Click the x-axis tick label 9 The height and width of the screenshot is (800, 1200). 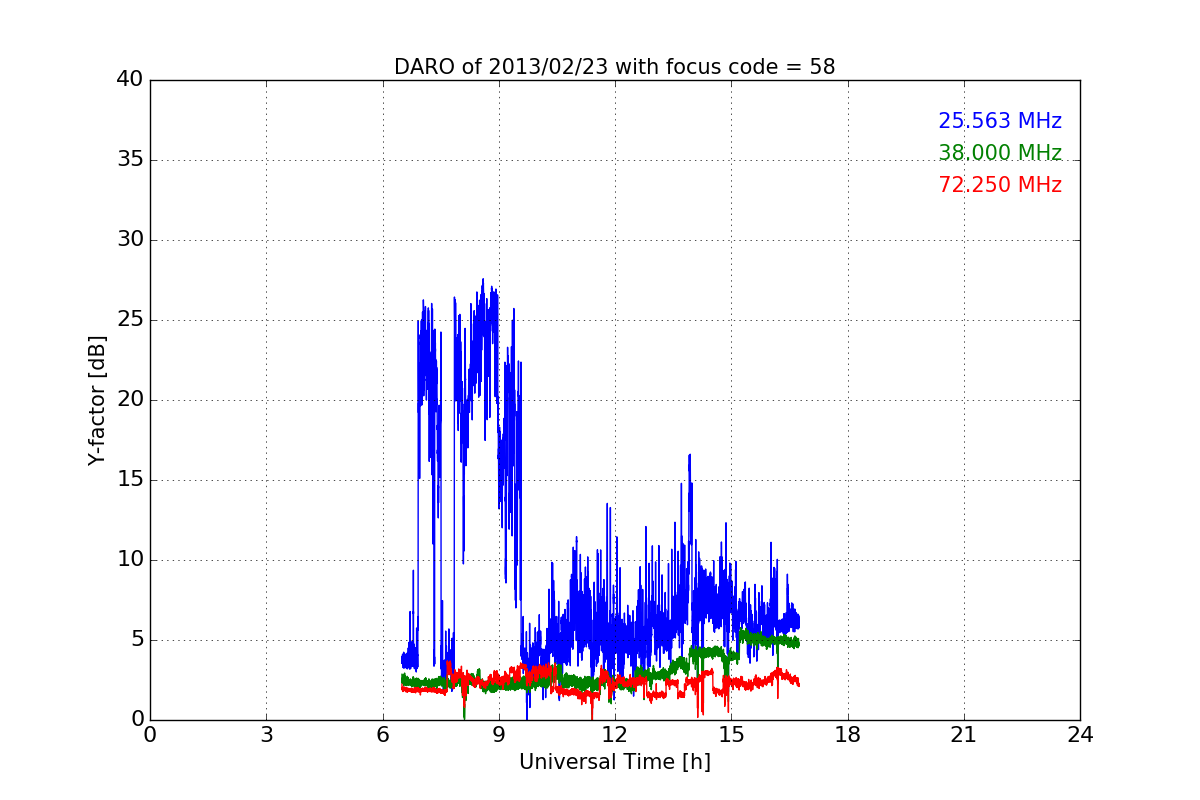[x=499, y=735]
